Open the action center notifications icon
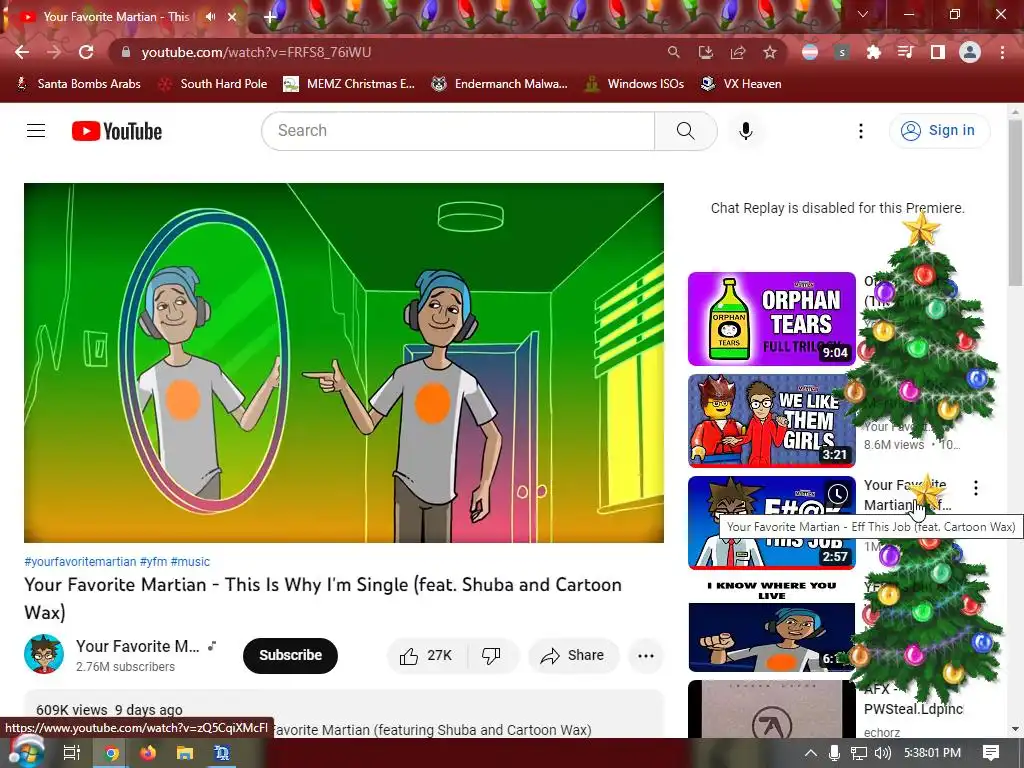1024x768 pixels. point(991,753)
